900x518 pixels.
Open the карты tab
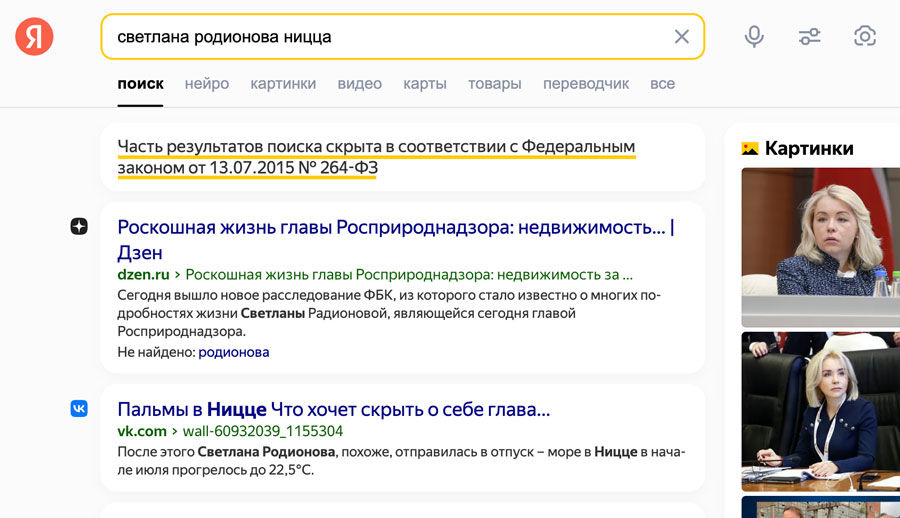pos(425,84)
